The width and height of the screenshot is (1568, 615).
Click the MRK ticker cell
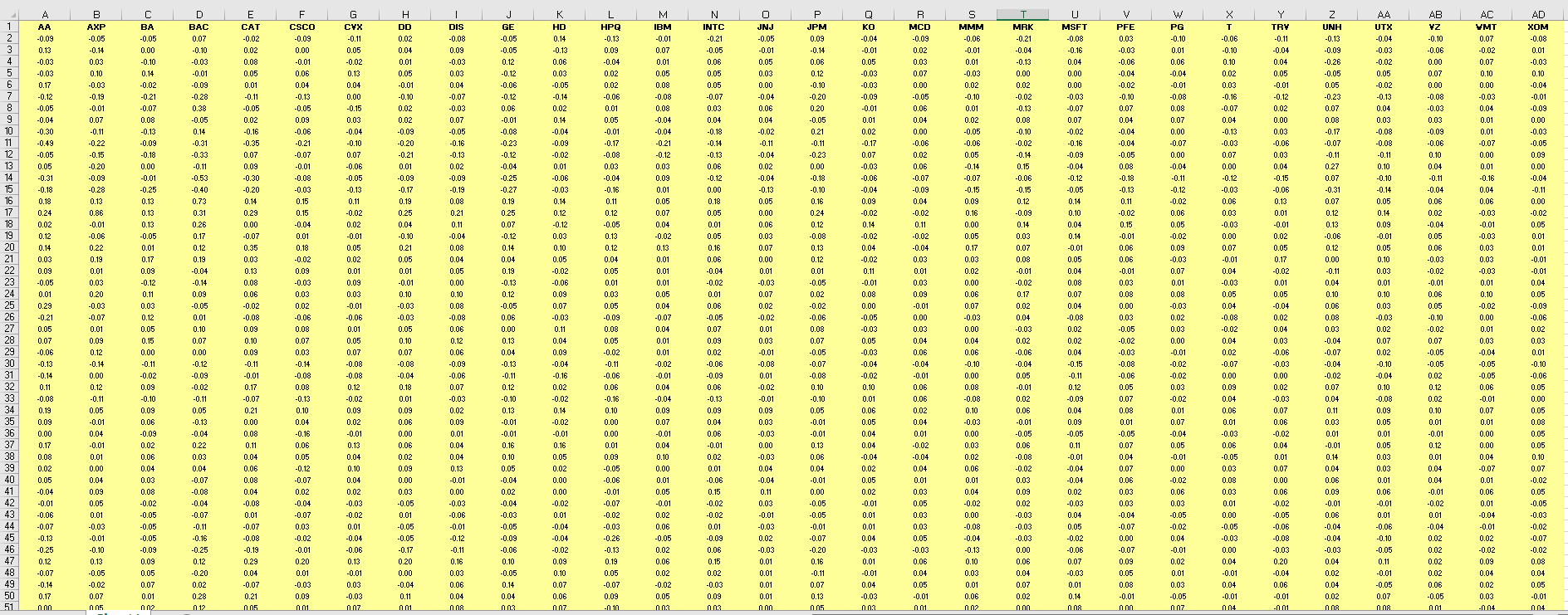point(1023,27)
